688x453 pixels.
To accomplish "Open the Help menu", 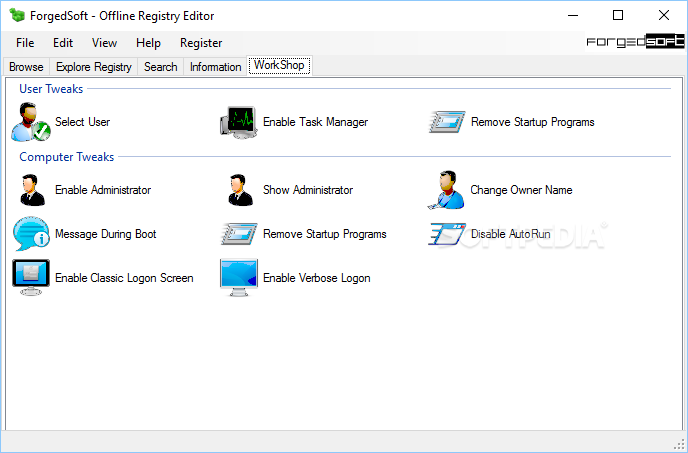I will (x=148, y=43).
